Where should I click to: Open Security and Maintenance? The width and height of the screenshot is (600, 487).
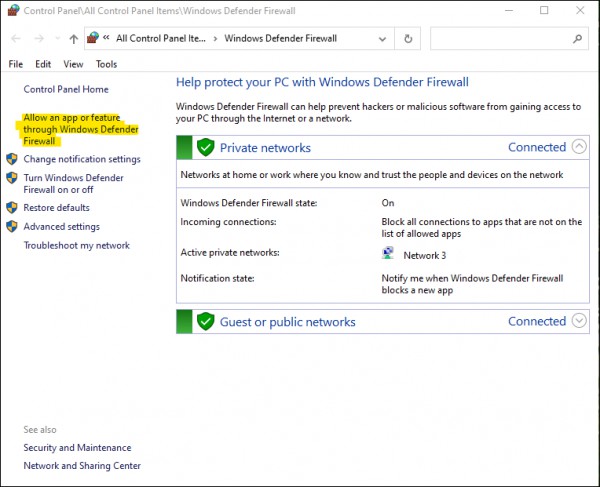(77, 448)
